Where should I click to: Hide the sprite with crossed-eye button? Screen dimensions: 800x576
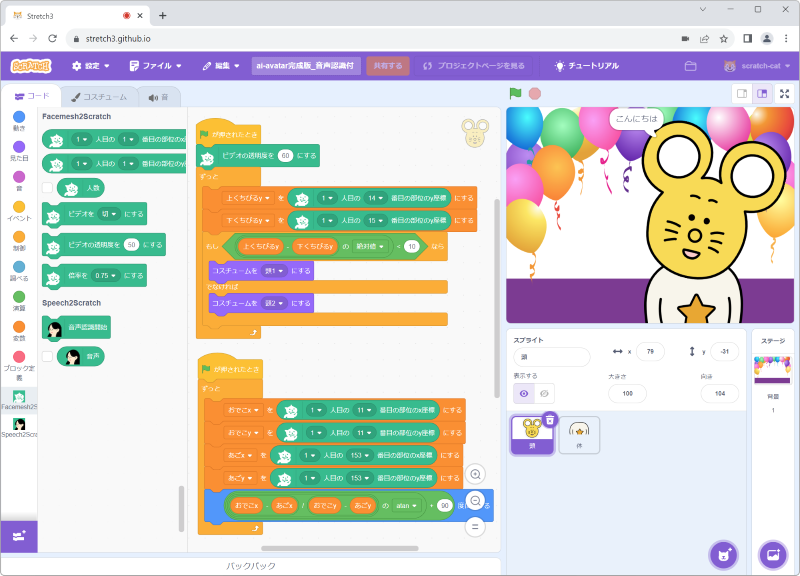[x=545, y=394]
